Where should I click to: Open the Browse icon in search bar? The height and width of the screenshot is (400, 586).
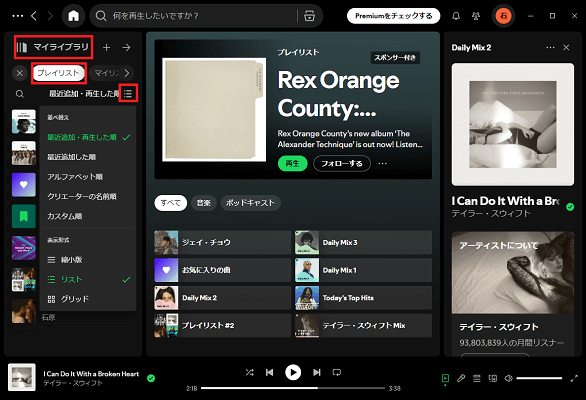point(309,16)
